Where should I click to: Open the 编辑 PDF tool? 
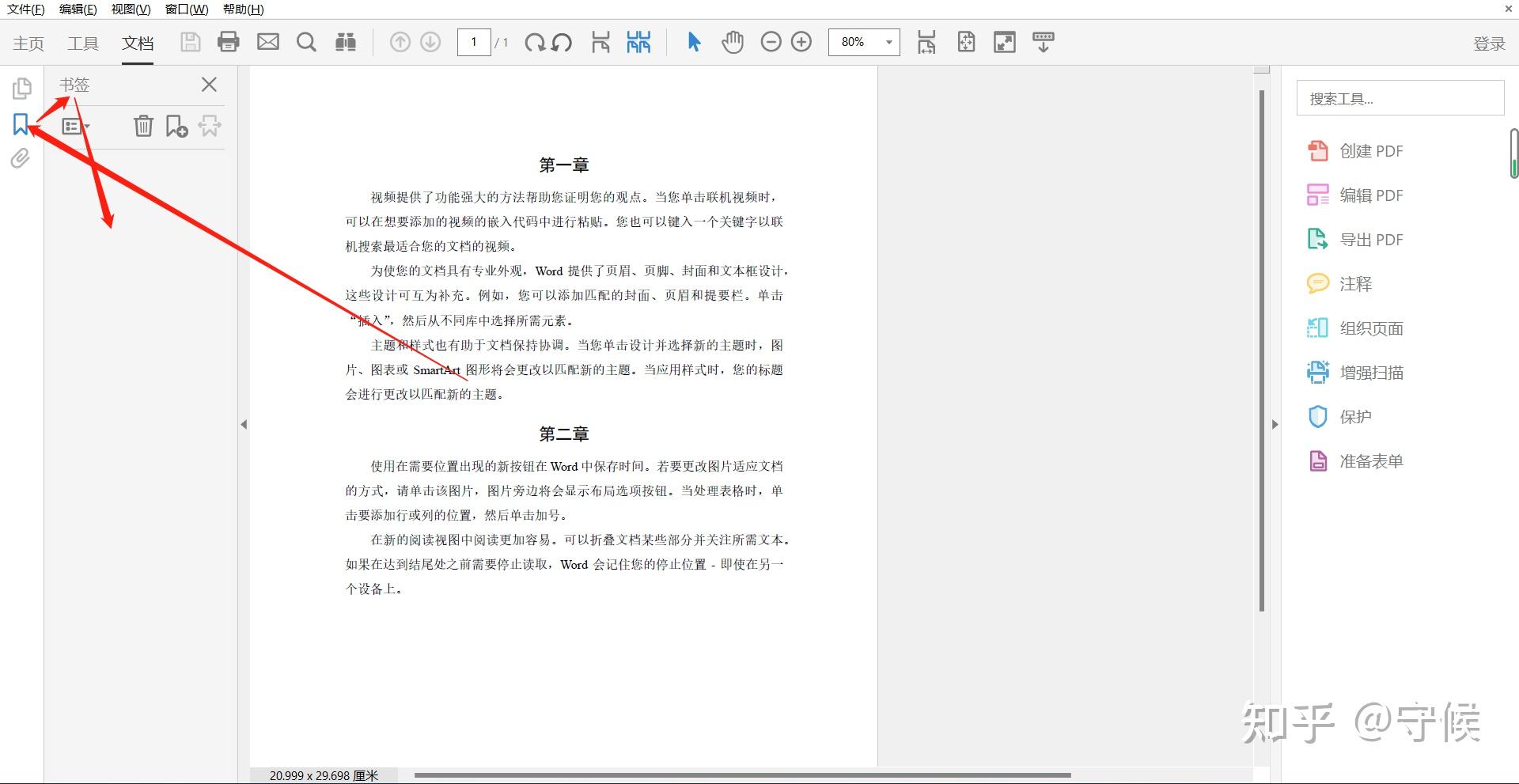(x=1355, y=195)
